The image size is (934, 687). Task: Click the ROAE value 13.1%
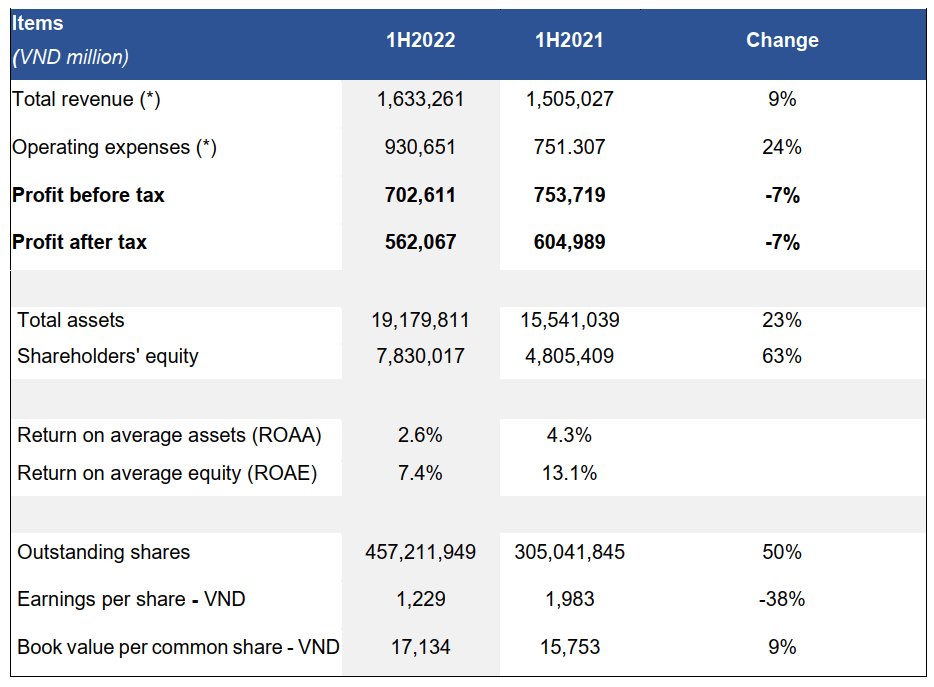pos(569,473)
